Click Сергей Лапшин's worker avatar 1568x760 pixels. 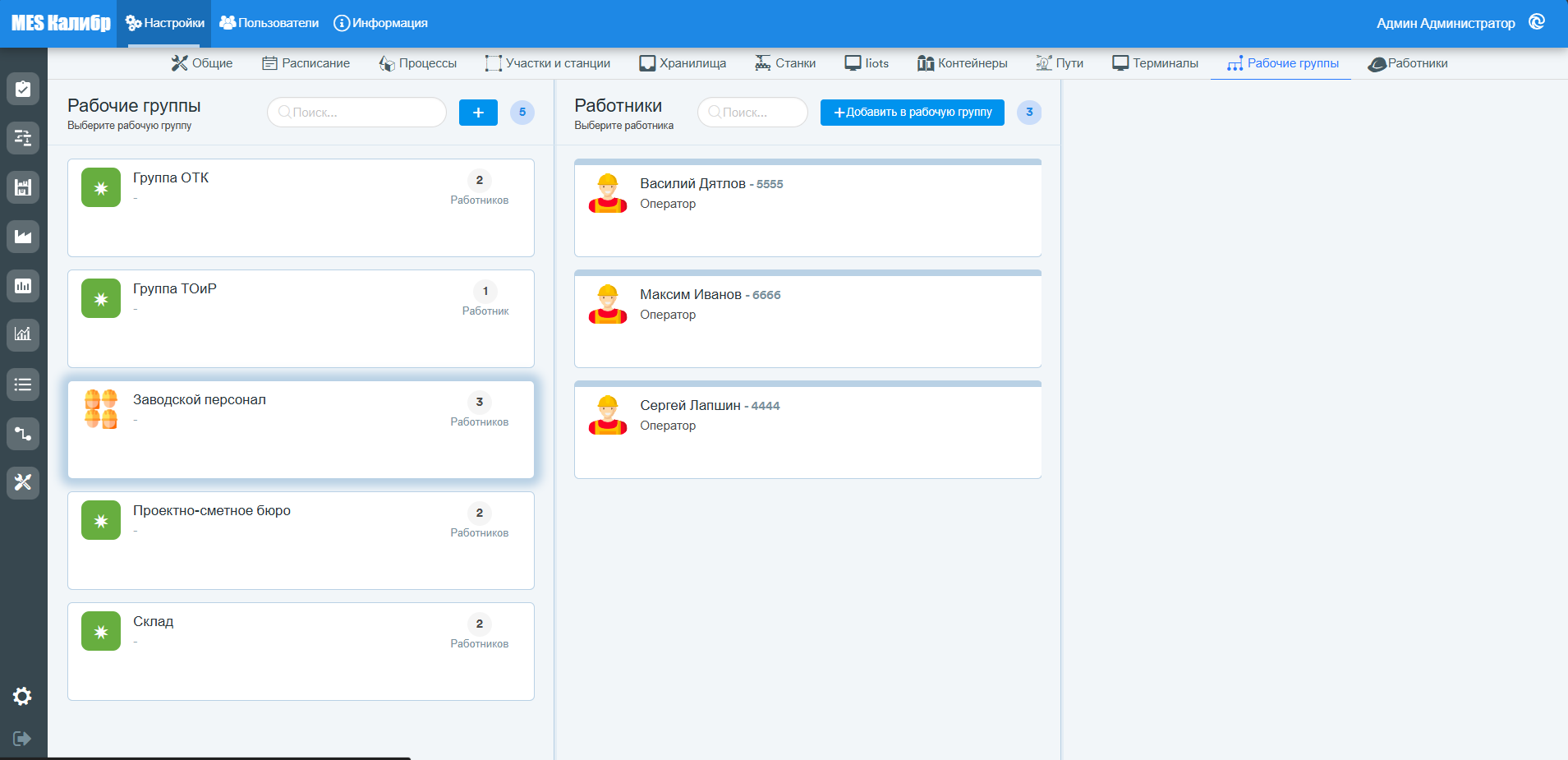[x=608, y=415]
